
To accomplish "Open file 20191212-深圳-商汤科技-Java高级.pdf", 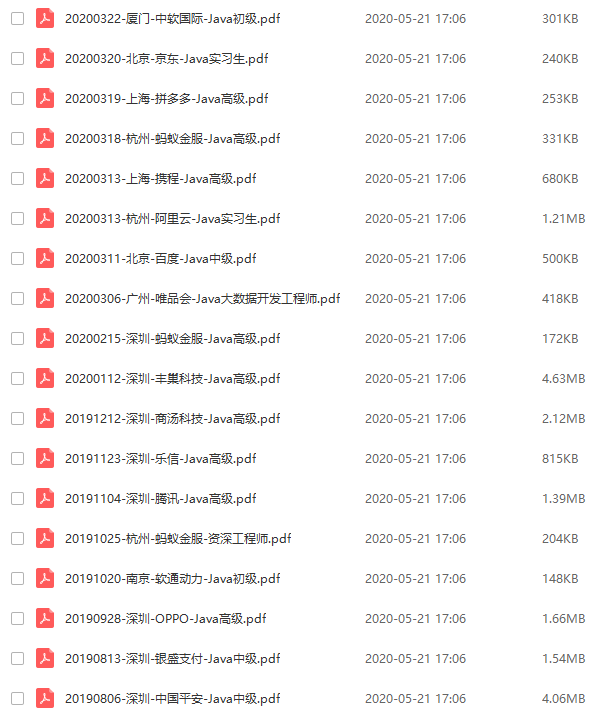I will 172,418.
